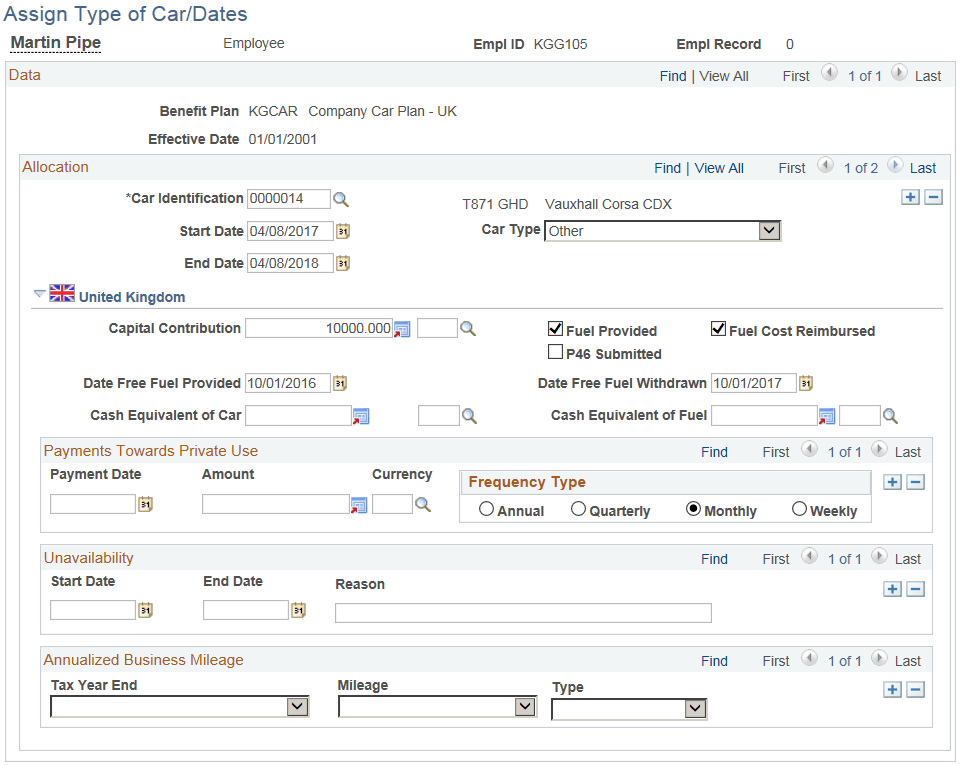Image resolution: width=960 pixels, height=765 pixels.
Task: Select the Annual frequency radio button
Action: (486, 508)
